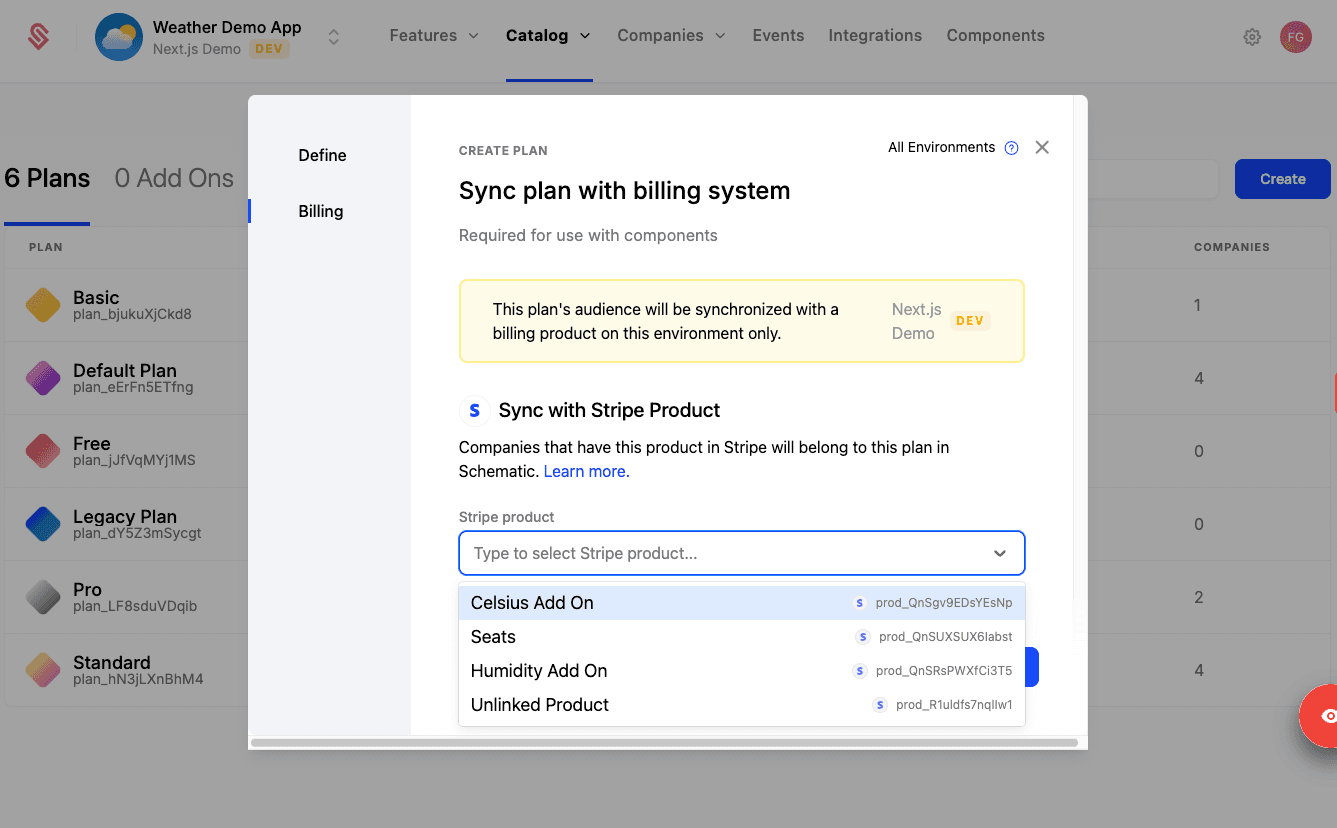Follow the Learn more link
Viewport: 1337px width, 828px height.
tap(586, 472)
